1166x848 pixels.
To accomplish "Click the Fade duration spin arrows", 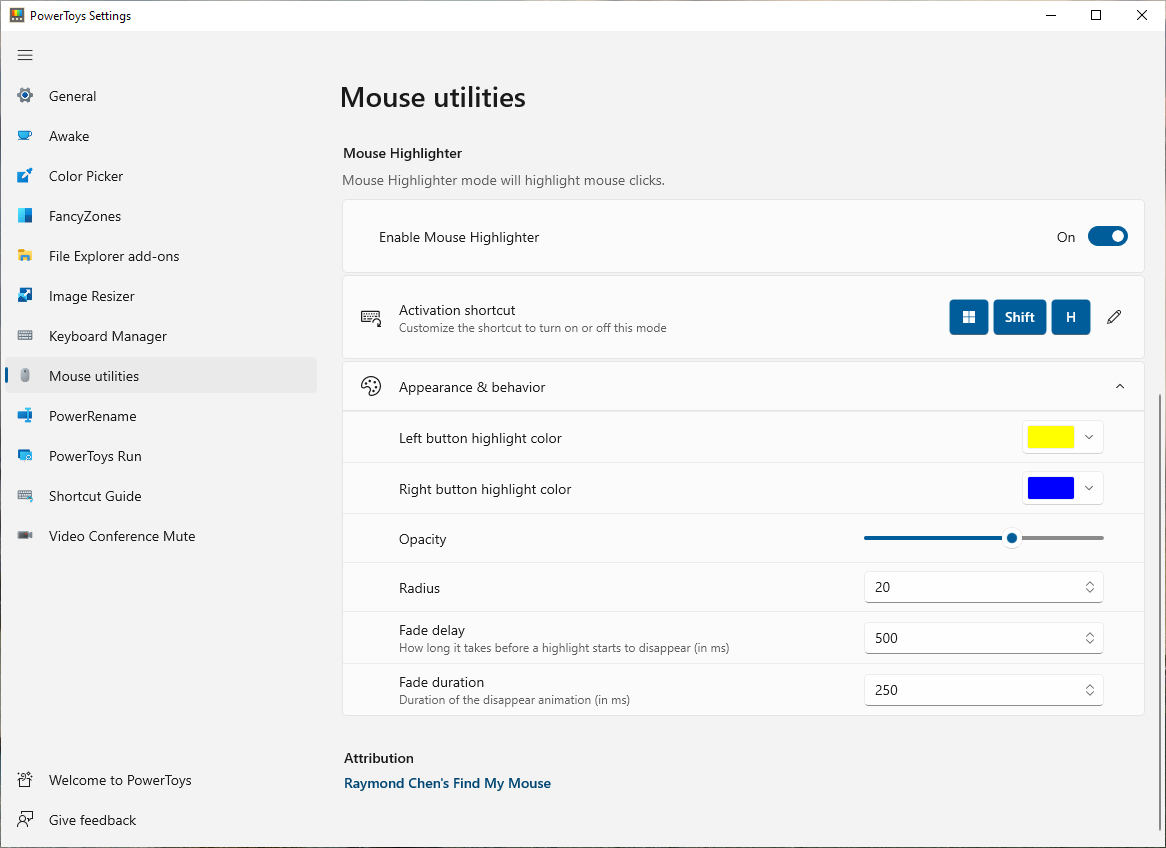I will 1089,690.
